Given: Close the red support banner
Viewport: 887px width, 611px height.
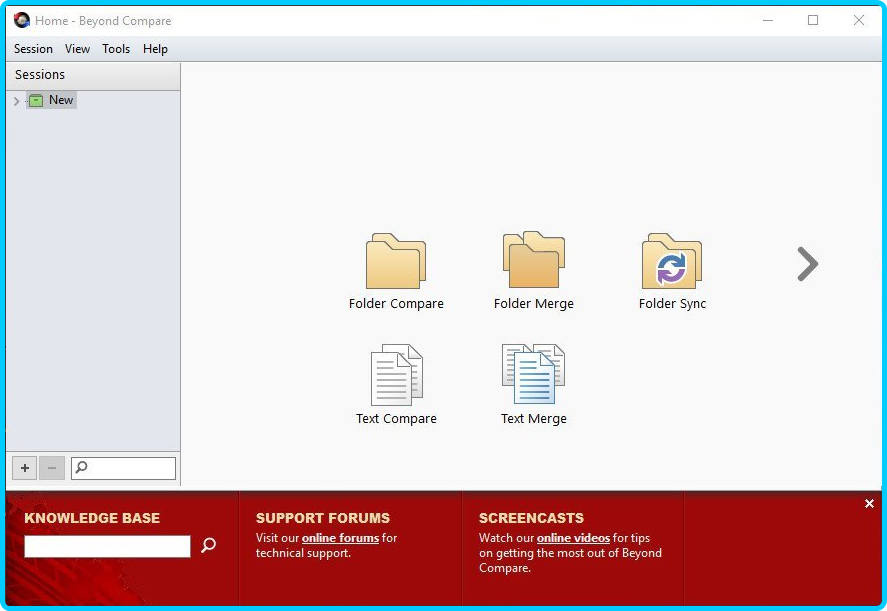Looking at the screenshot, I should [869, 504].
